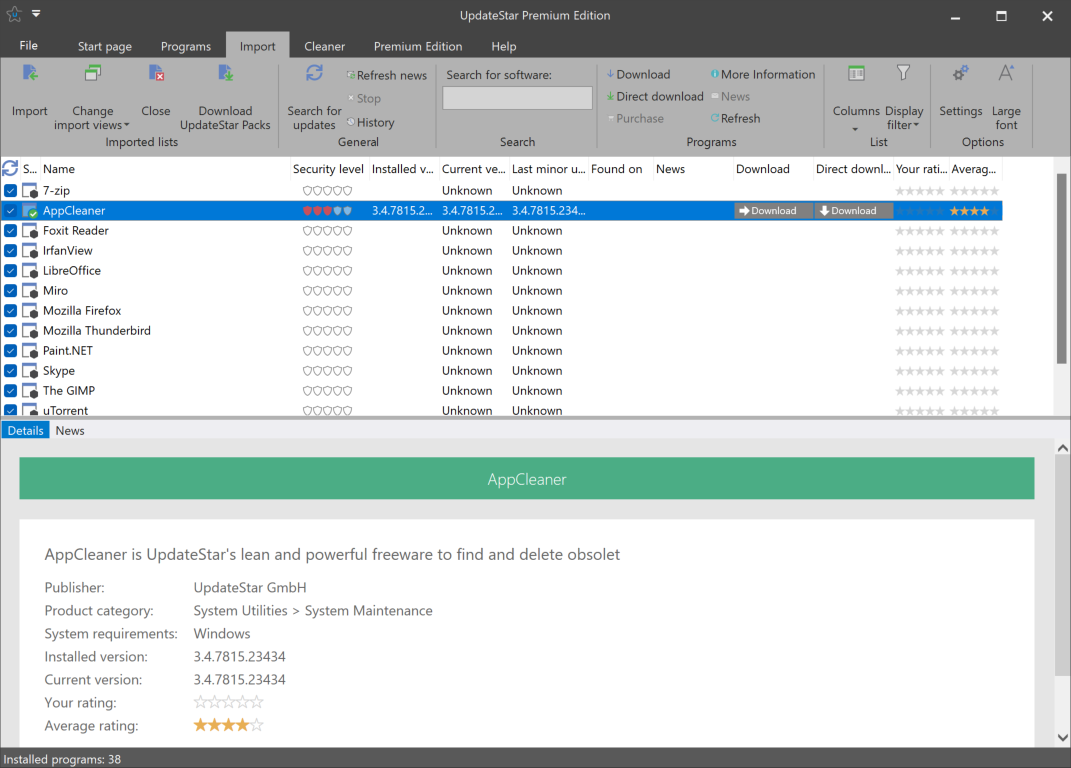Click the Close imported list icon

(156, 75)
